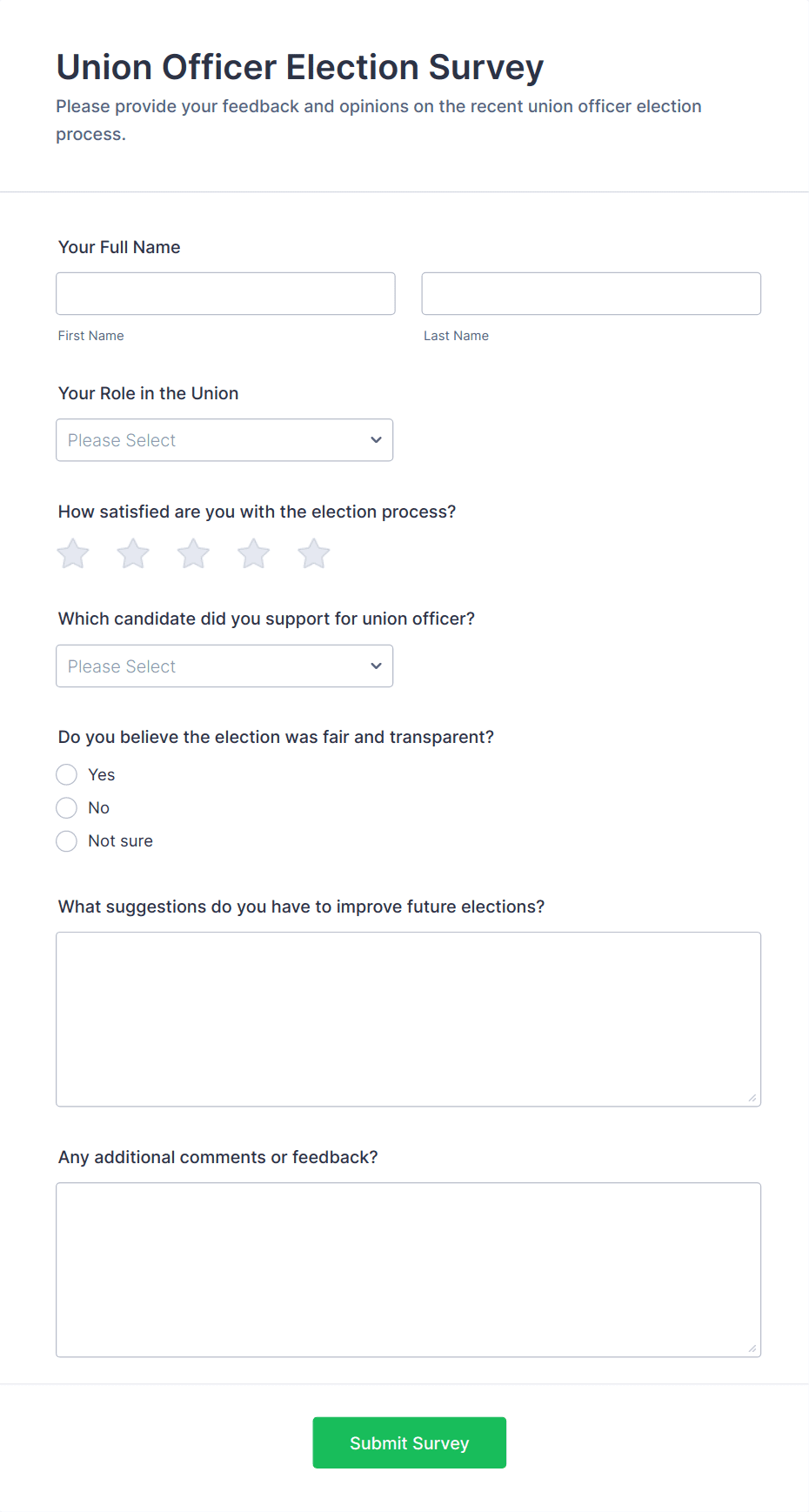The height and width of the screenshot is (1512, 809).
Task: Give a four-star satisfaction rating
Action: coord(254,553)
